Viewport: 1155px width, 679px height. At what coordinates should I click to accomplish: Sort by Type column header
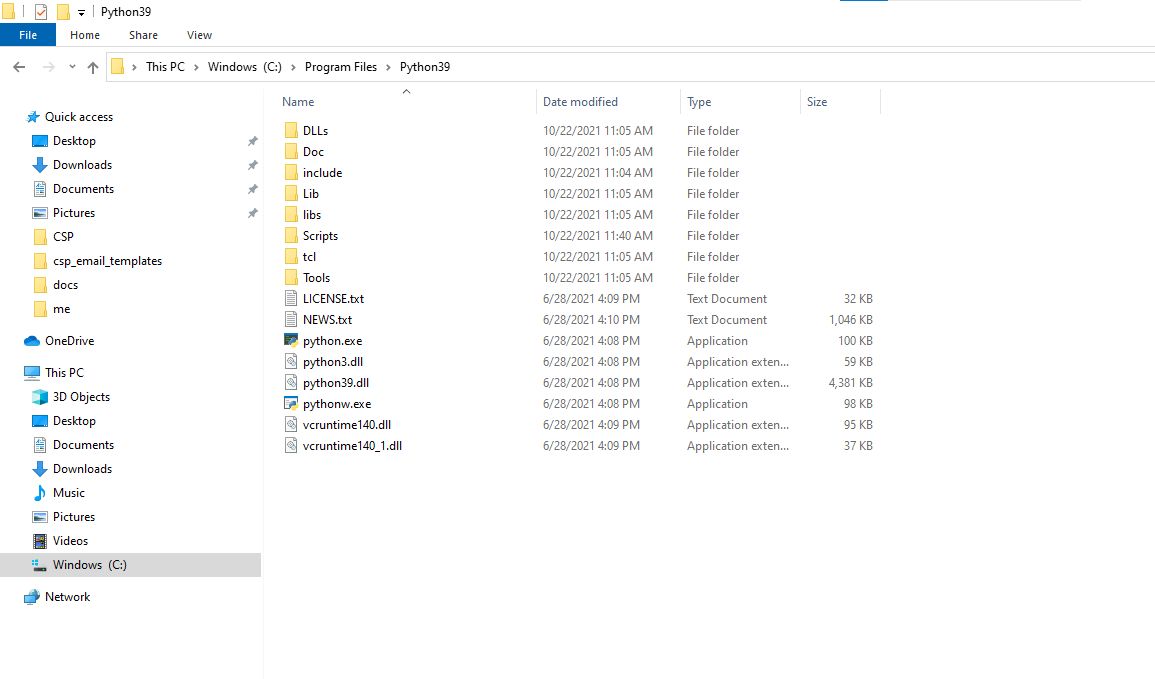(699, 102)
